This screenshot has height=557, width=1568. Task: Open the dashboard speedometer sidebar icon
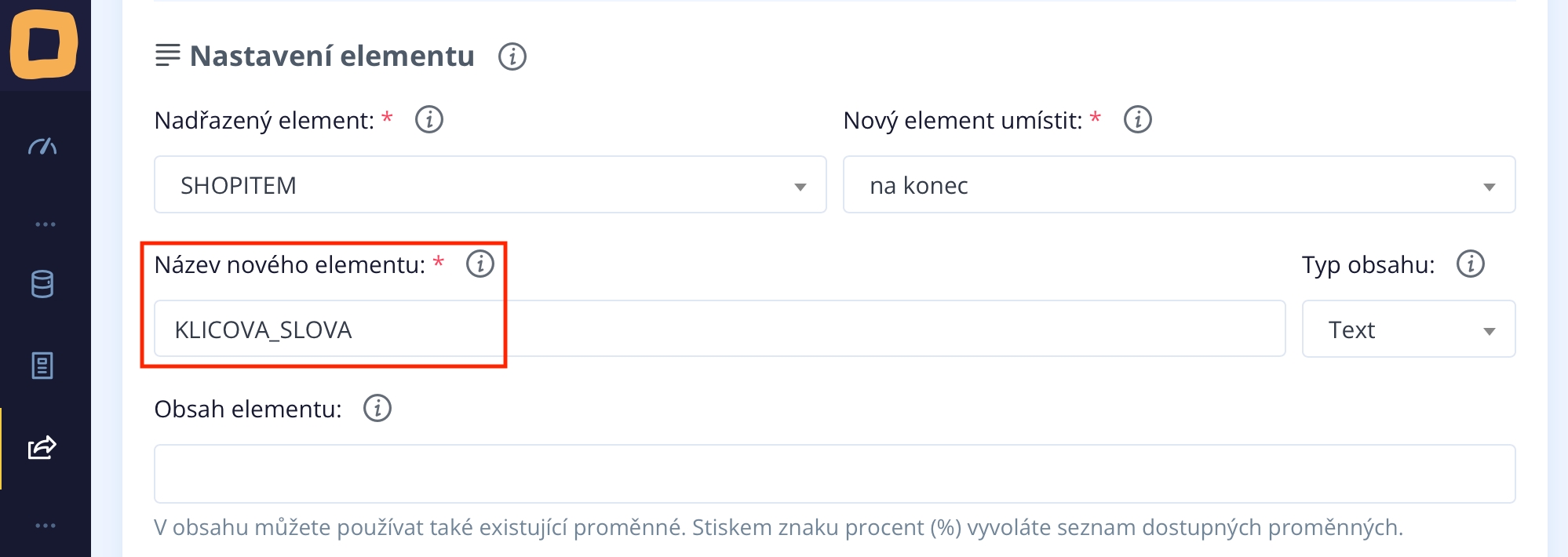(x=42, y=146)
